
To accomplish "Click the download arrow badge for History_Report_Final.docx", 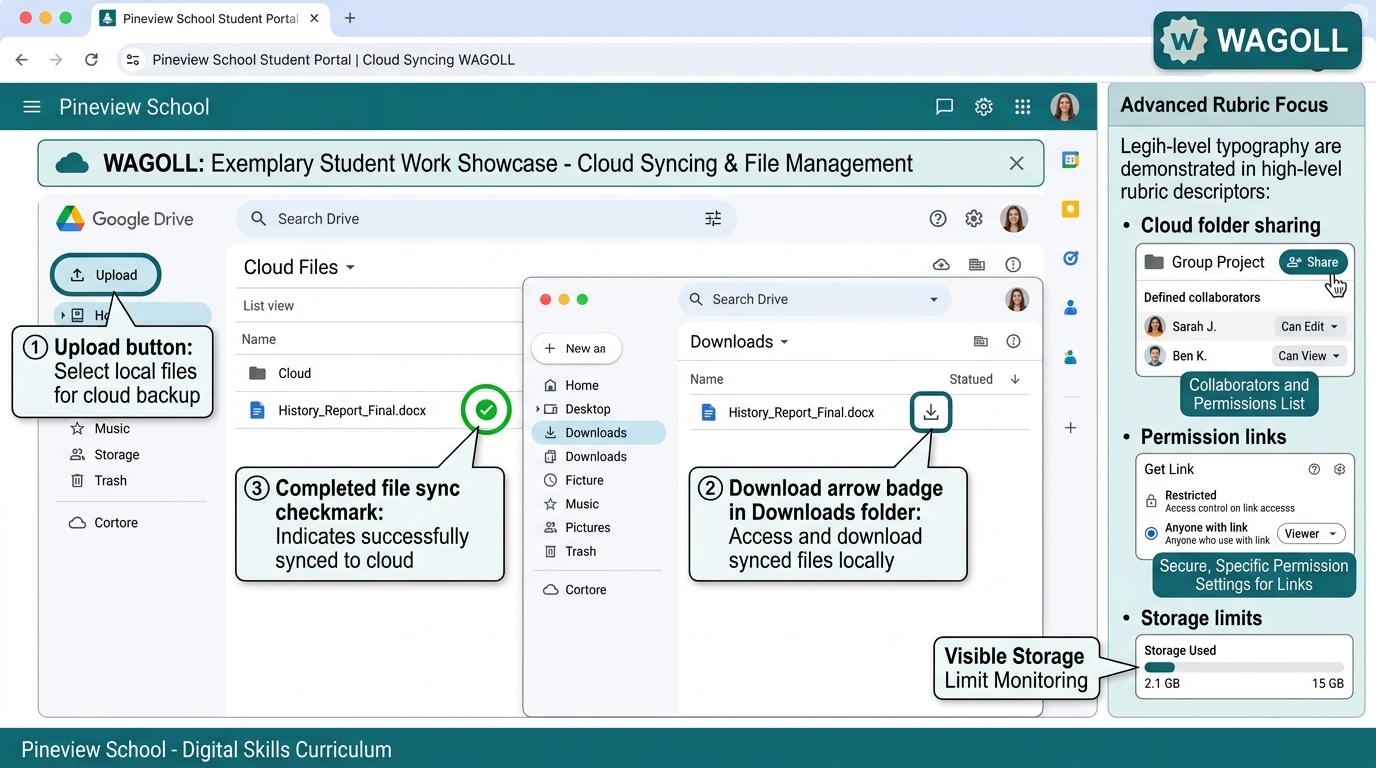I will (931, 412).
